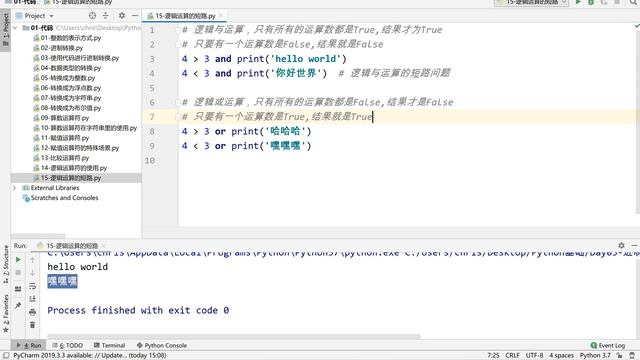Open Run panel settings gear

click(621, 245)
